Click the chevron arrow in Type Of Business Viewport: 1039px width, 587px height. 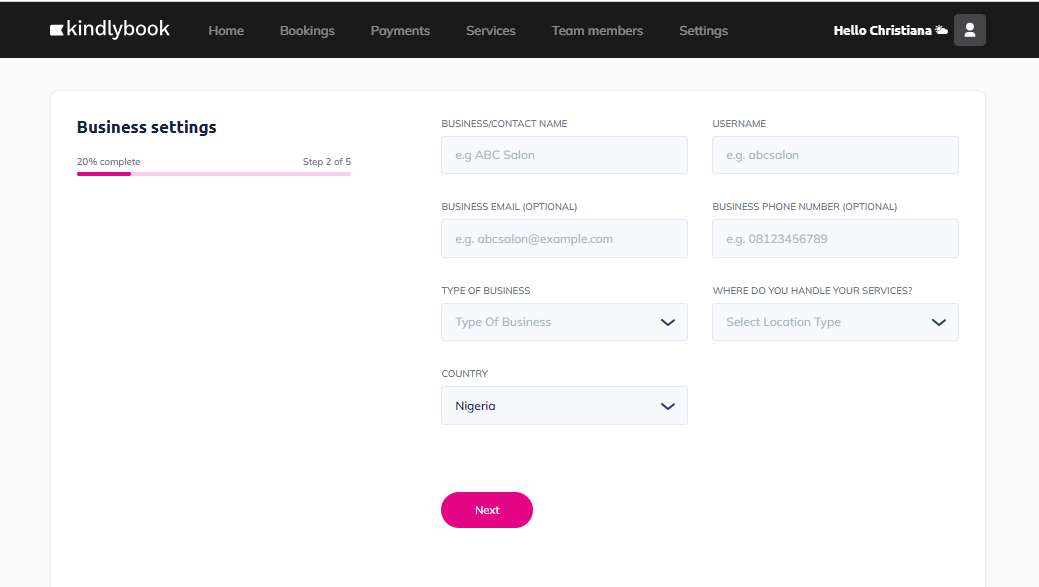[x=667, y=323]
